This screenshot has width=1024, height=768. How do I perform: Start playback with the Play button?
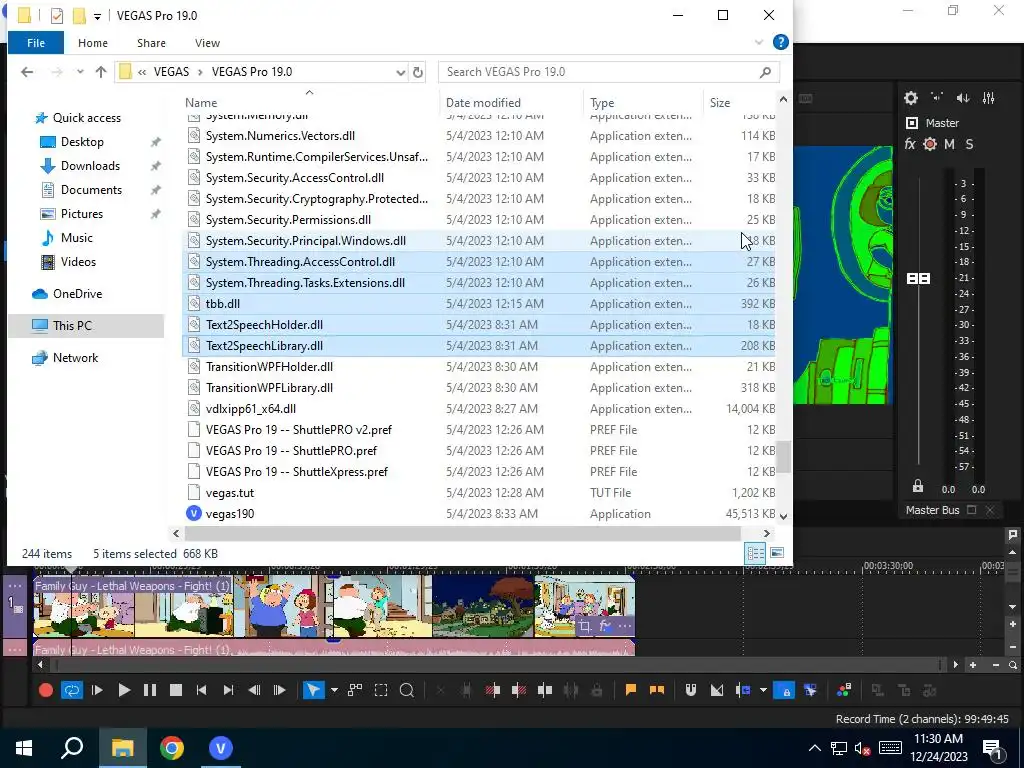124,690
